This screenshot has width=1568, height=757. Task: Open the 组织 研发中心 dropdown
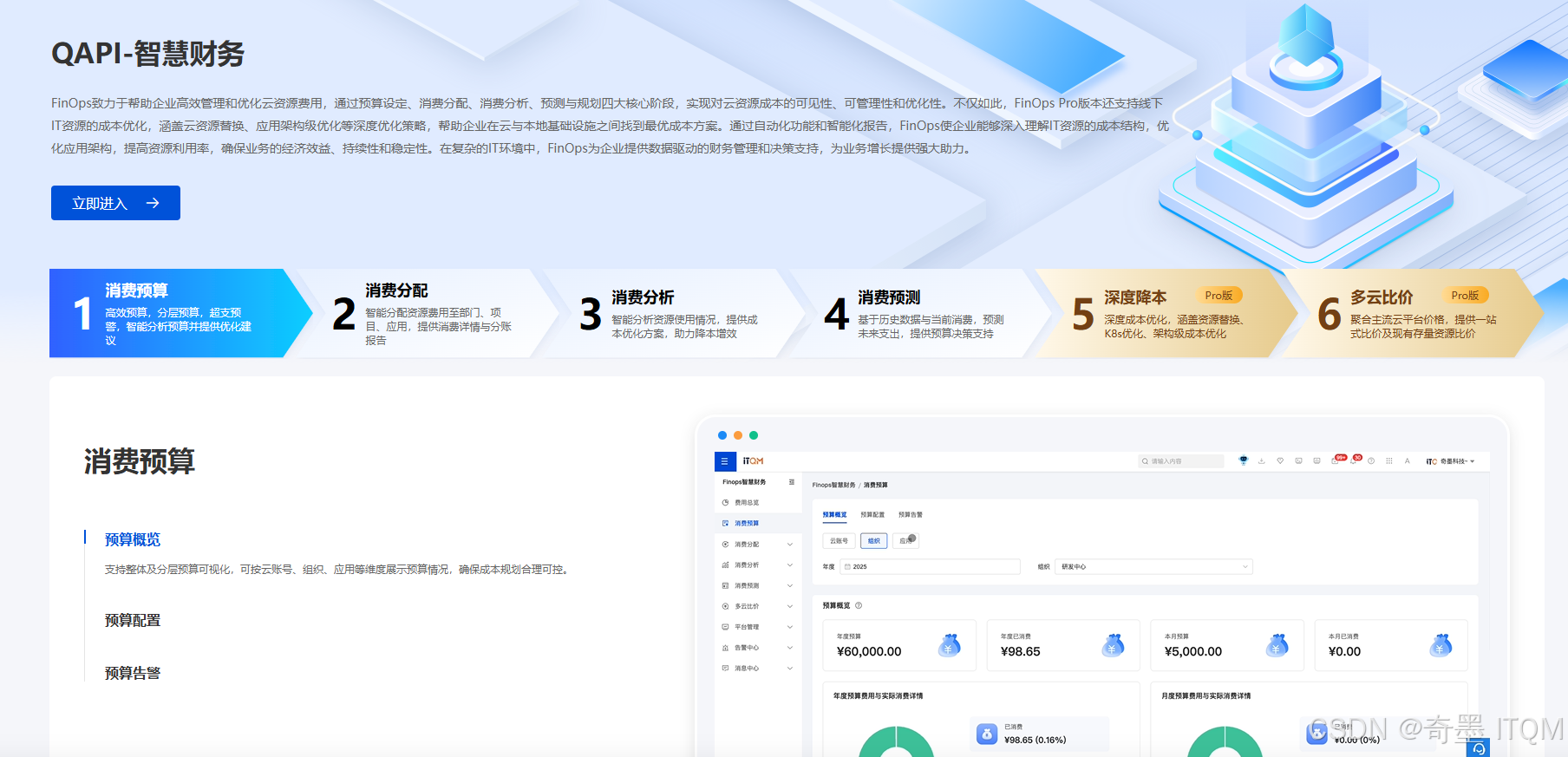point(1153,567)
